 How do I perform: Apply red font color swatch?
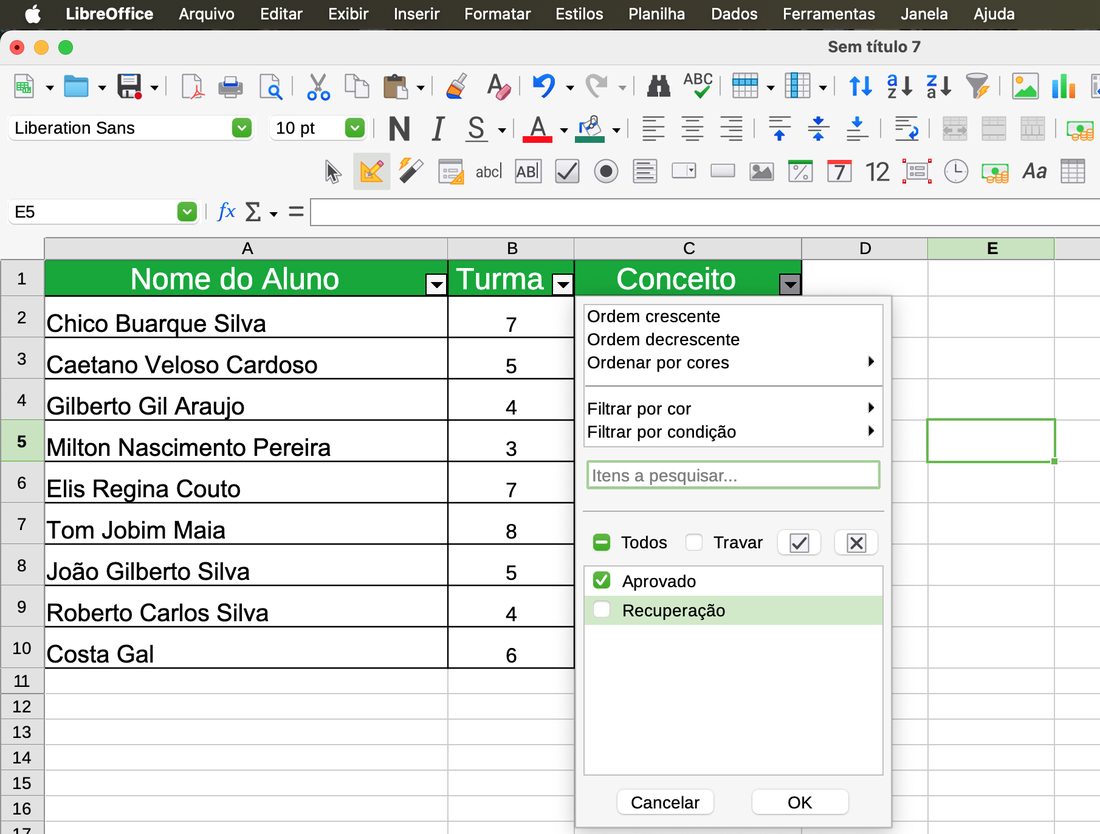pos(537,130)
